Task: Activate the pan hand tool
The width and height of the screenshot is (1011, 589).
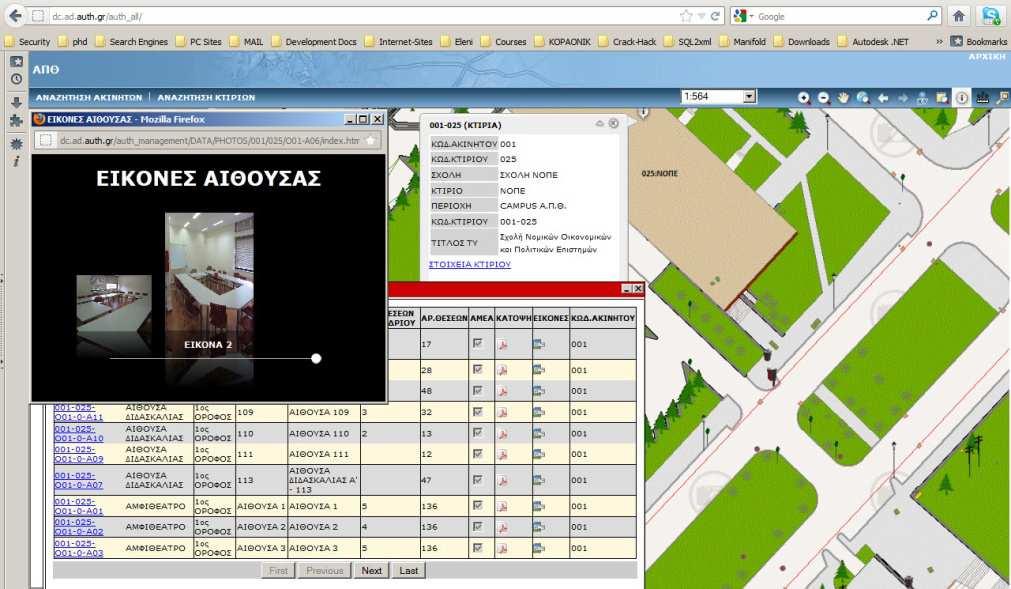Action: [843, 98]
